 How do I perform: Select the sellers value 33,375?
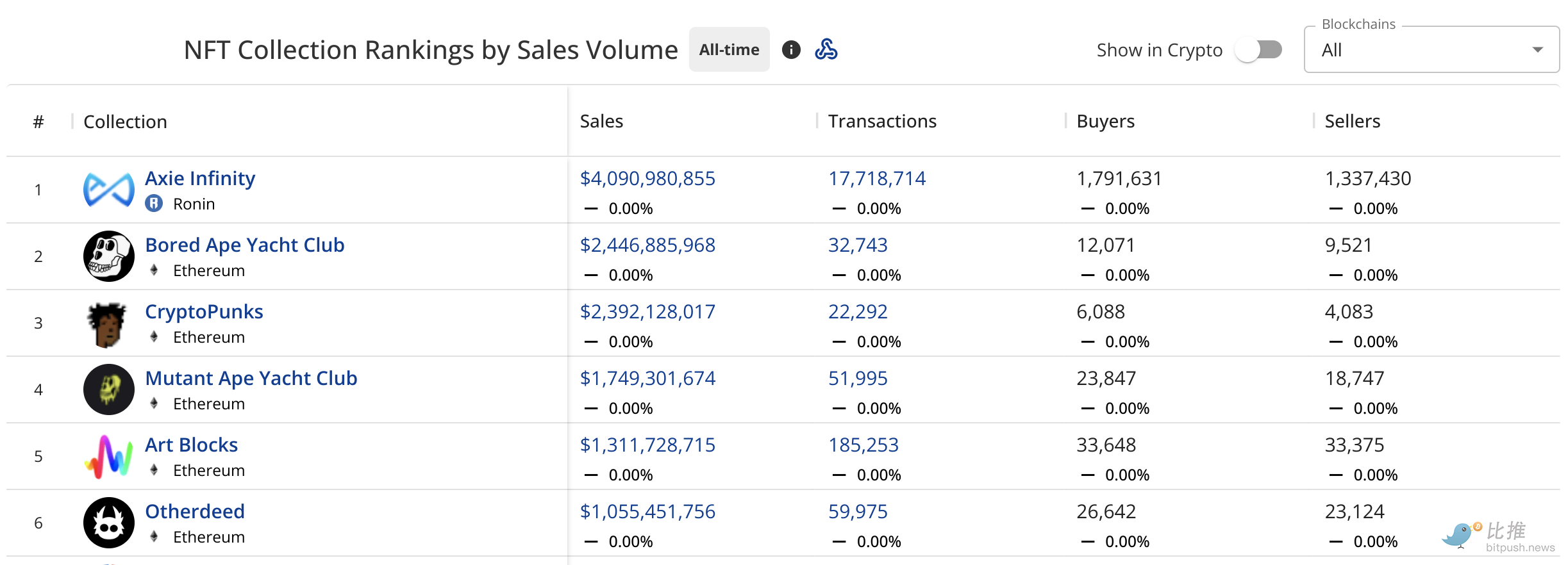coord(1355,445)
